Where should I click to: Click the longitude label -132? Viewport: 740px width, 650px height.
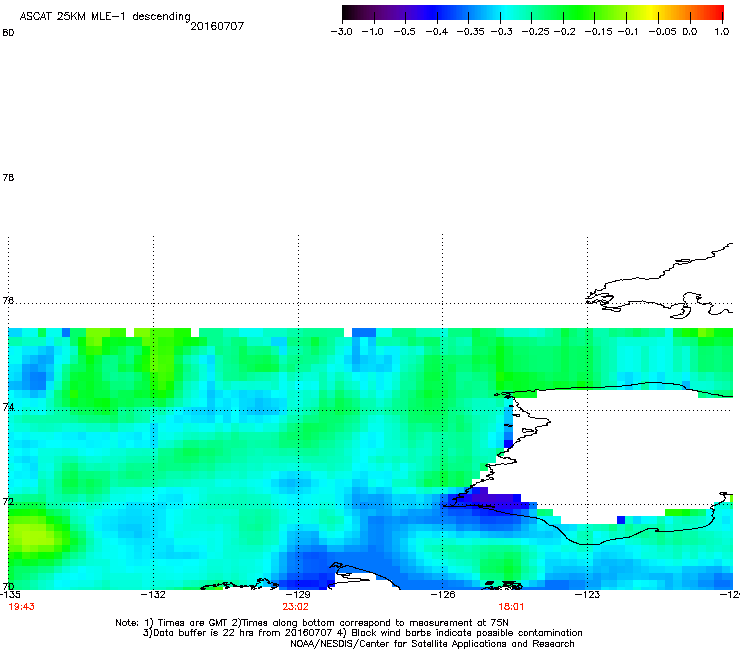point(153,594)
